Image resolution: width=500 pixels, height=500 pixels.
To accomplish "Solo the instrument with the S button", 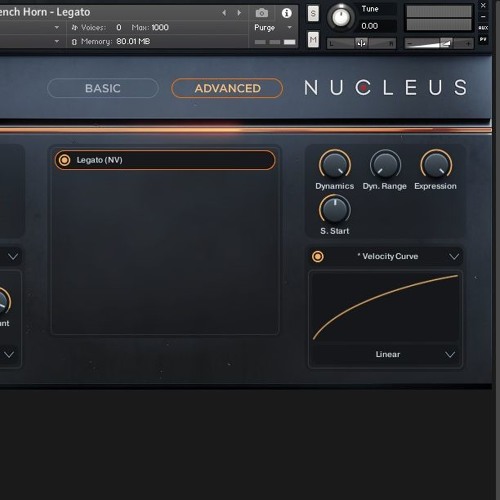I will pos(313,14).
